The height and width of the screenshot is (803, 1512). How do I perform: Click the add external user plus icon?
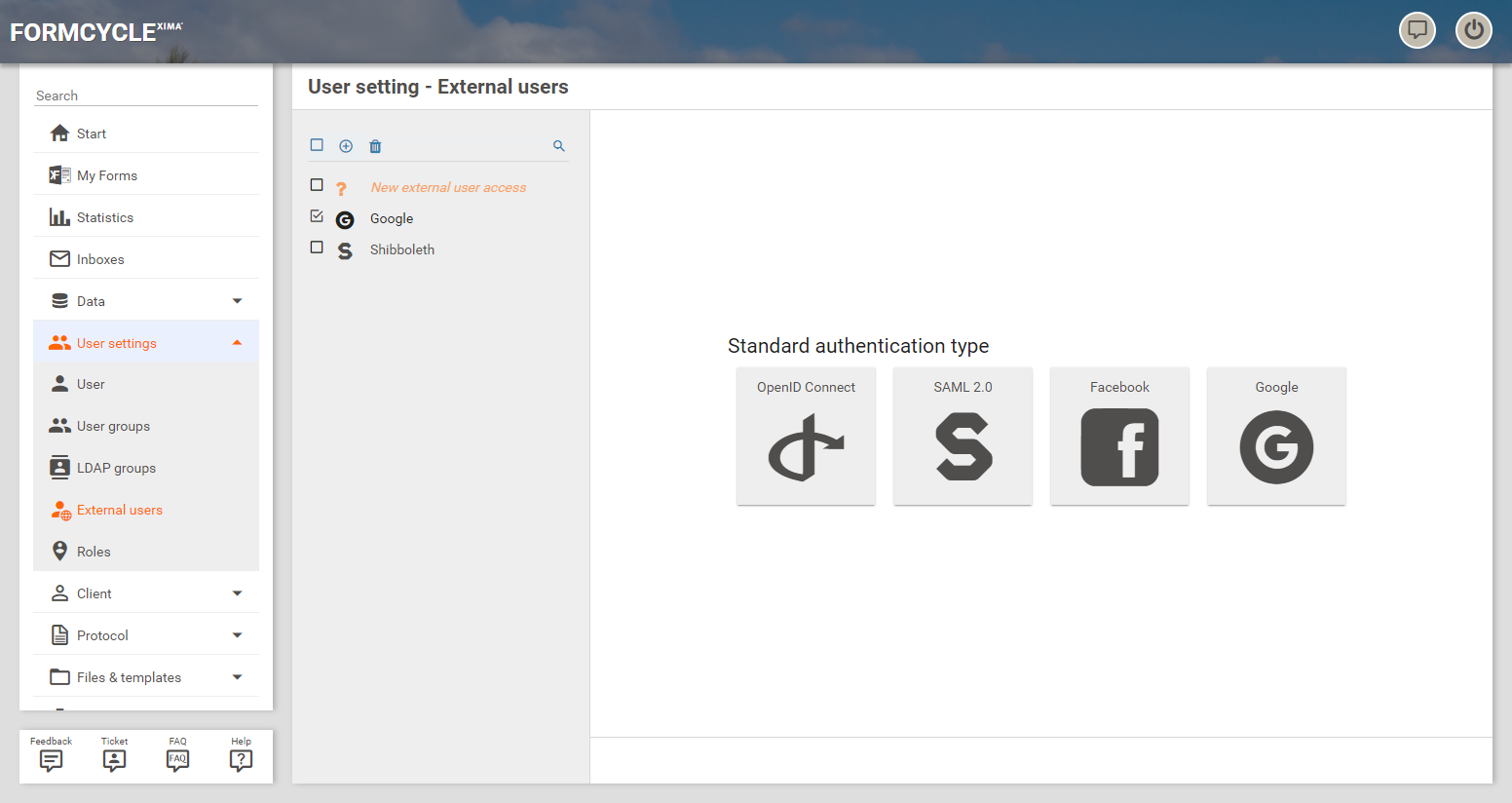click(x=346, y=146)
